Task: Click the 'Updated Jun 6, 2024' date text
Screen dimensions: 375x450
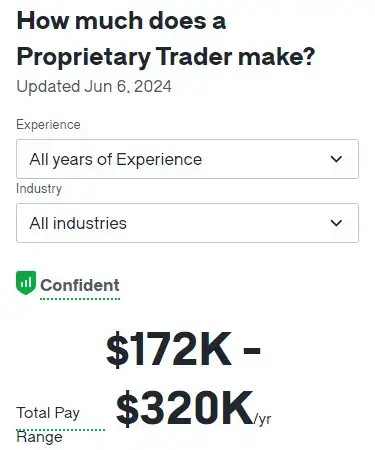Action: 94,86
